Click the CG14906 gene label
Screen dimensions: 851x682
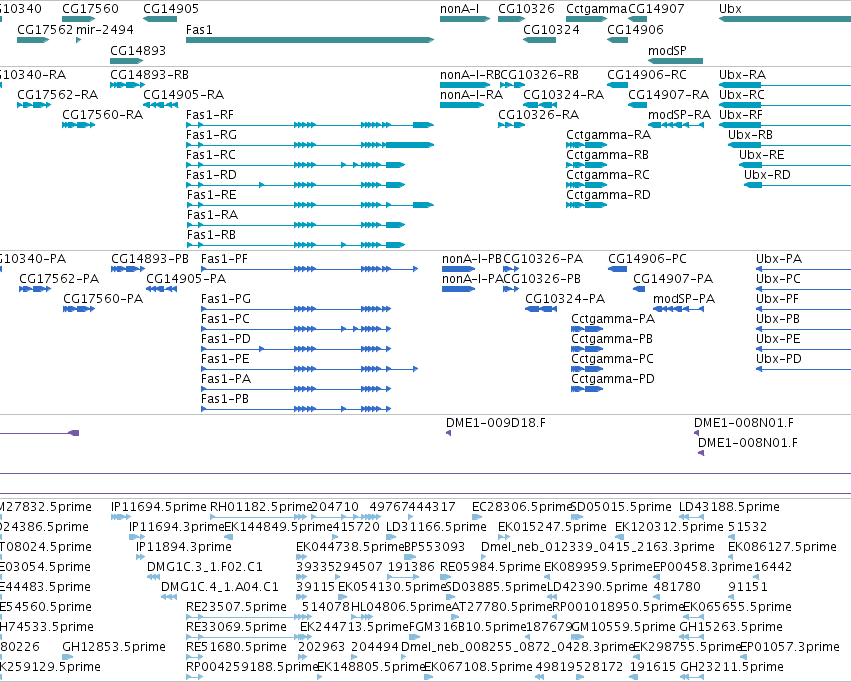point(635,29)
